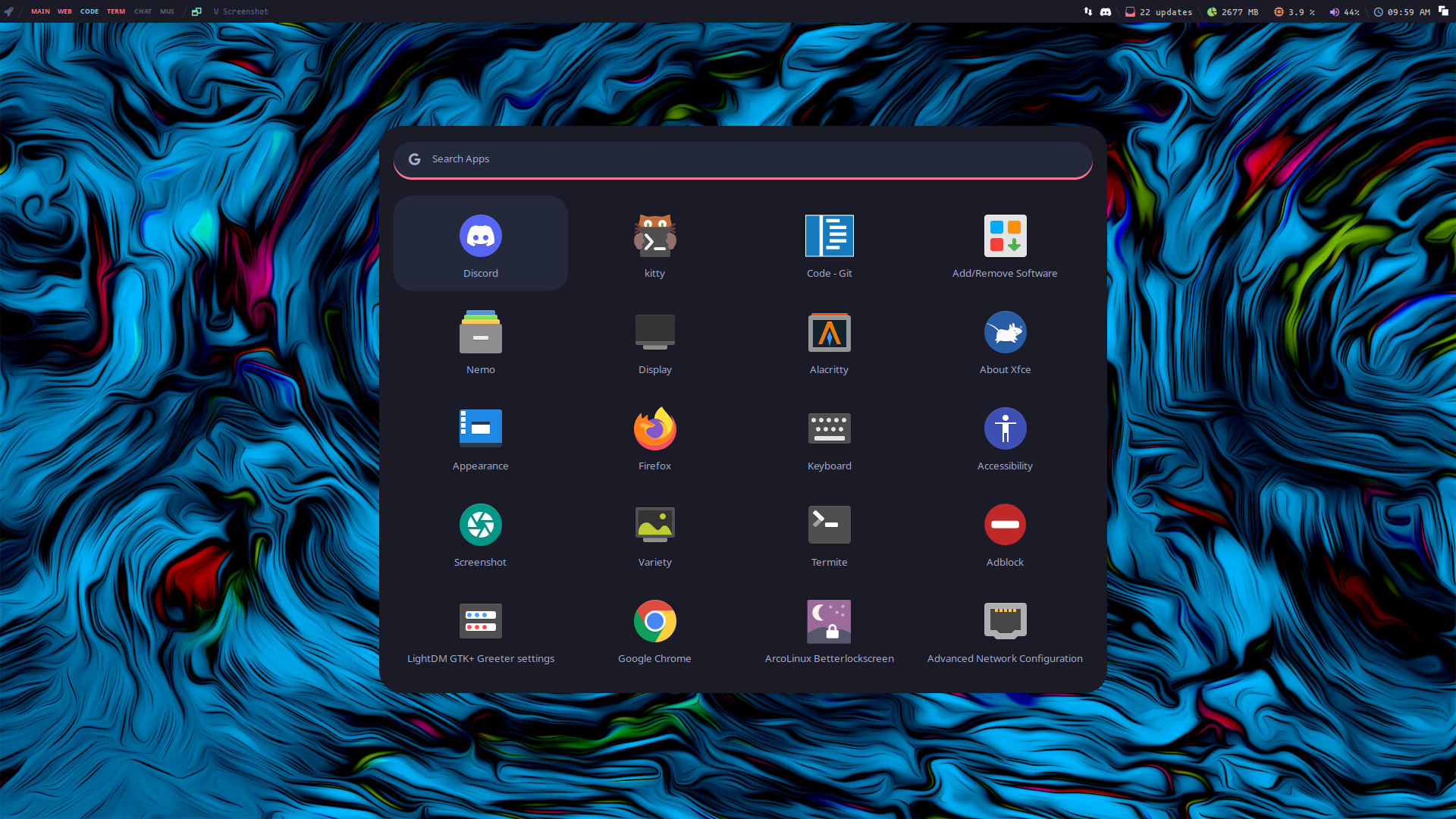Click the volume 44% indicator
The width and height of the screenshot is (1456, 819).
(1344, 12)
